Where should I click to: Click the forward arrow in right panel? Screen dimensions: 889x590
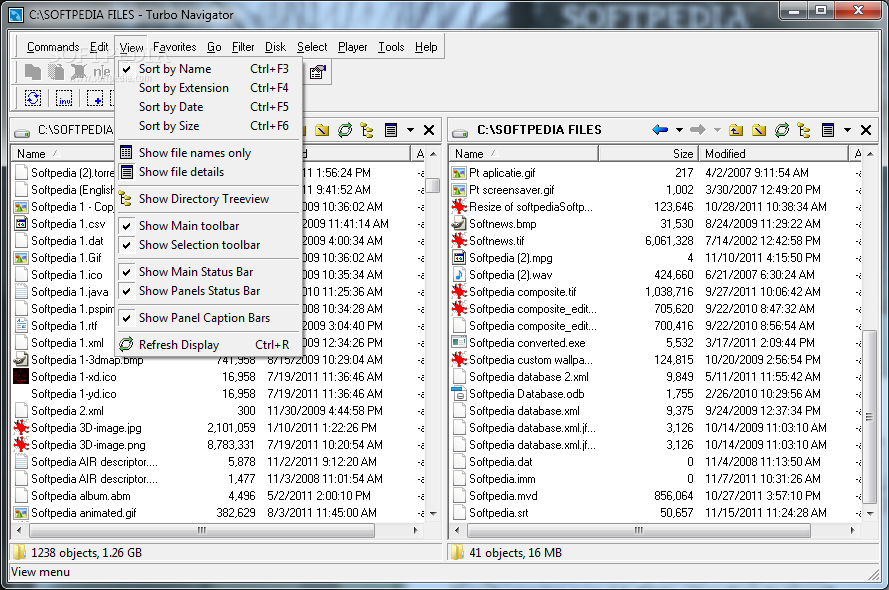697,130
